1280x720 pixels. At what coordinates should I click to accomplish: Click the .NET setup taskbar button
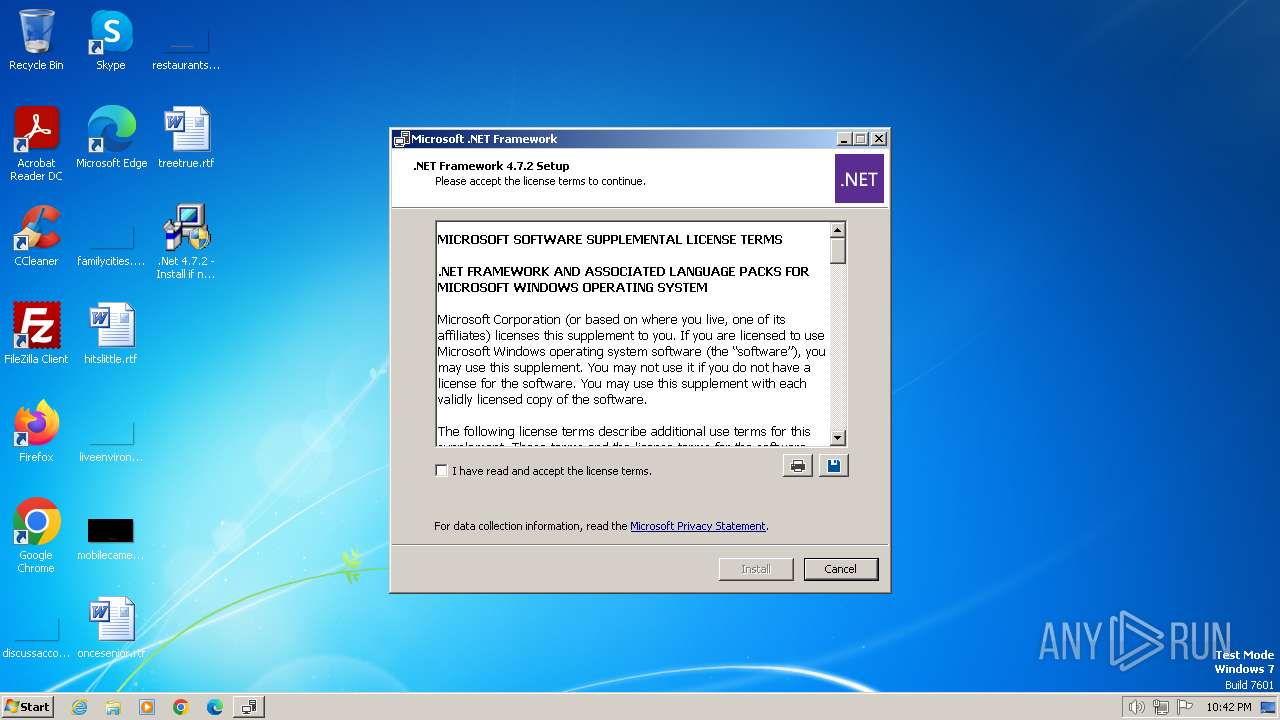pyautogui.click(x=249, y=707)
